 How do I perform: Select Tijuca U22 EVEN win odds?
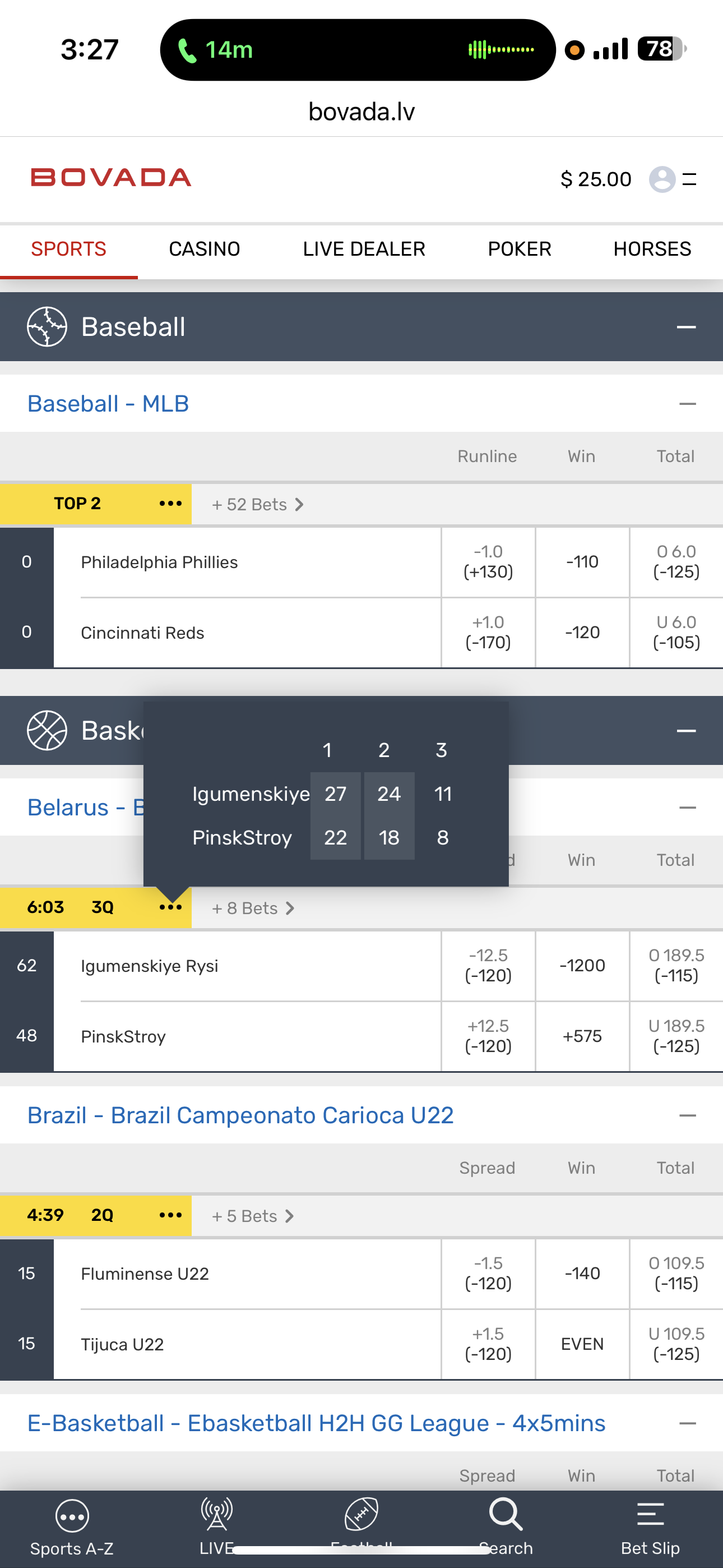582,1344
